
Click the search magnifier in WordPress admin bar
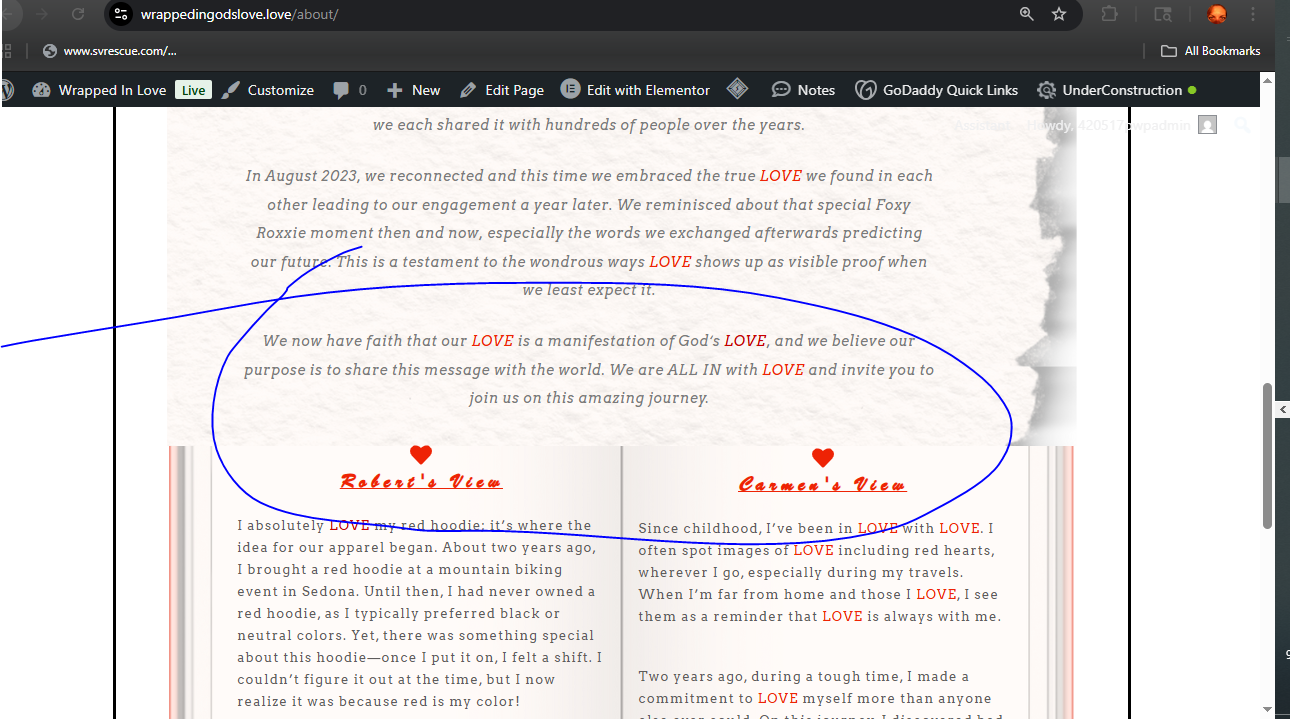[1242, 125]
